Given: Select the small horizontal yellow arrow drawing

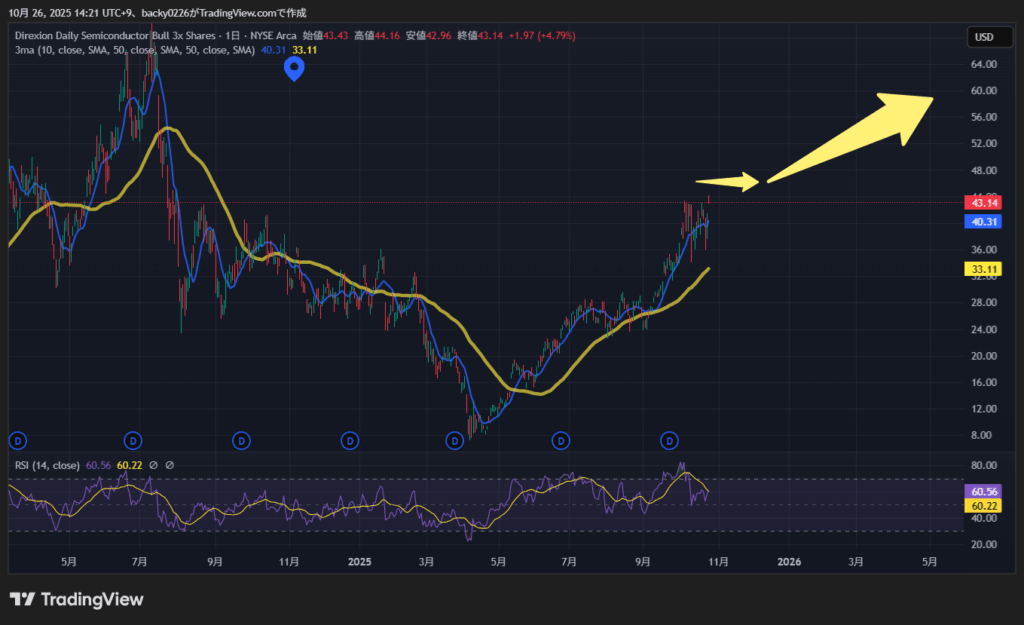Looking at the screenshot, I should [727, 181].
